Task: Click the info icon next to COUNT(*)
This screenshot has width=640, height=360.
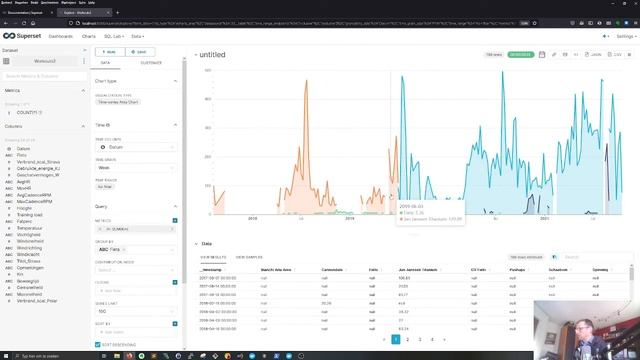Action: click(40, 112)
